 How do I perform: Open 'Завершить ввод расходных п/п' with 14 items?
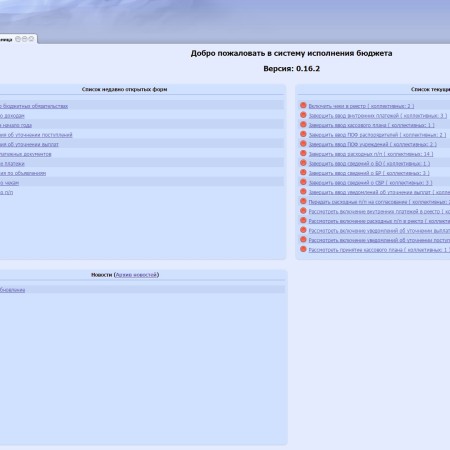[x=371, y=154]
